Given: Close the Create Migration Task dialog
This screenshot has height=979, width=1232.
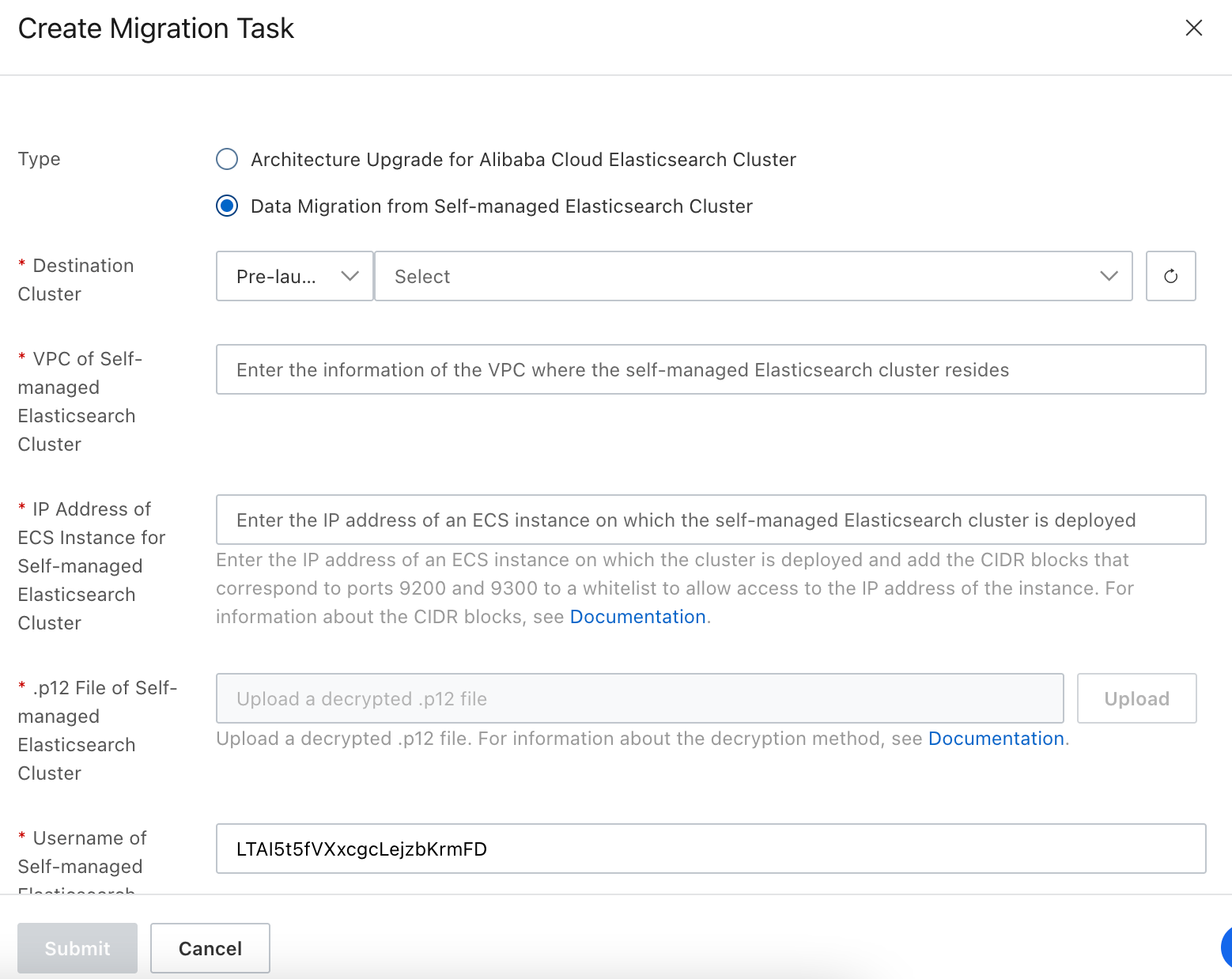Looking at the screenshot, I should [1193, 28].
